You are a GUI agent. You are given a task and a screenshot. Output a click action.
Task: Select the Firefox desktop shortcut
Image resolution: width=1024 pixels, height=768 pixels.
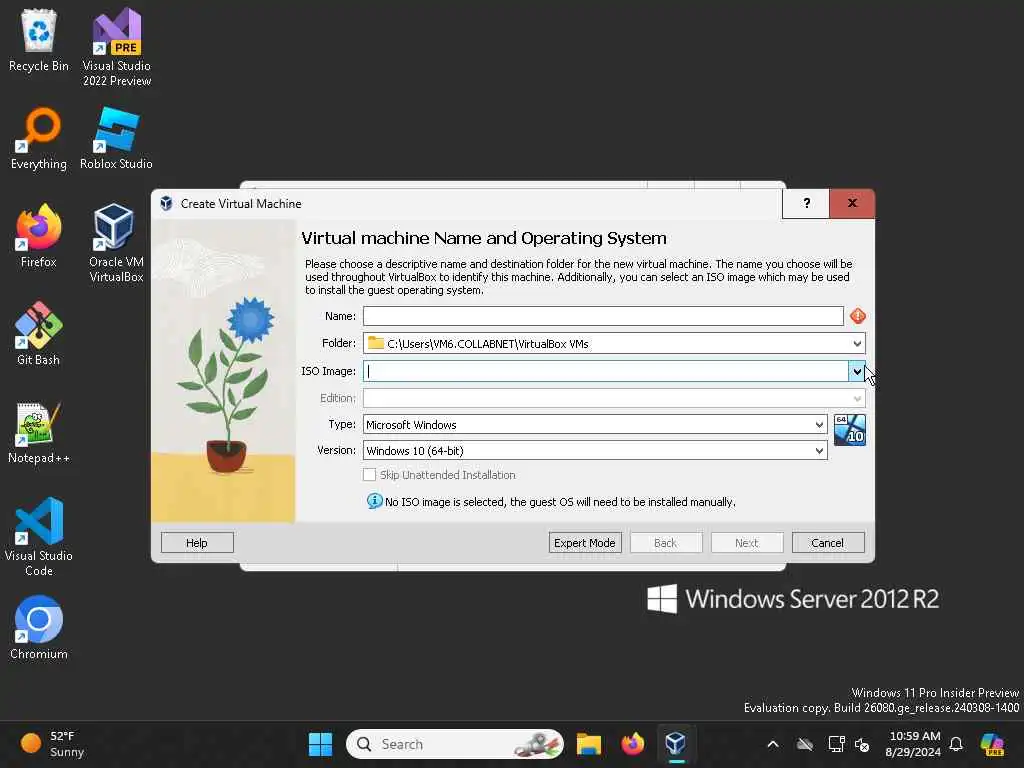pyautogui.click(x=39, y=236)
